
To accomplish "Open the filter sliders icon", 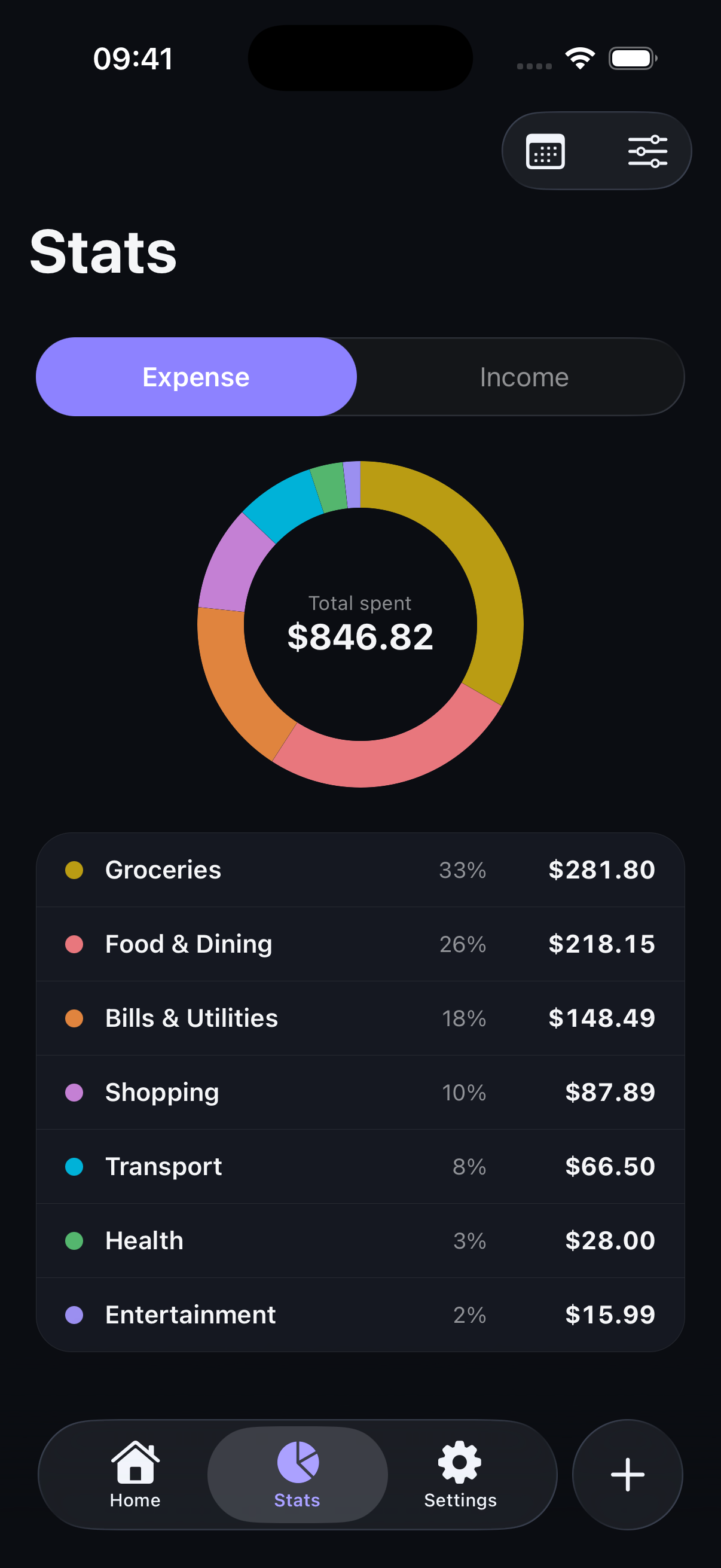I will pyautogui.click(x=647, y=151).
